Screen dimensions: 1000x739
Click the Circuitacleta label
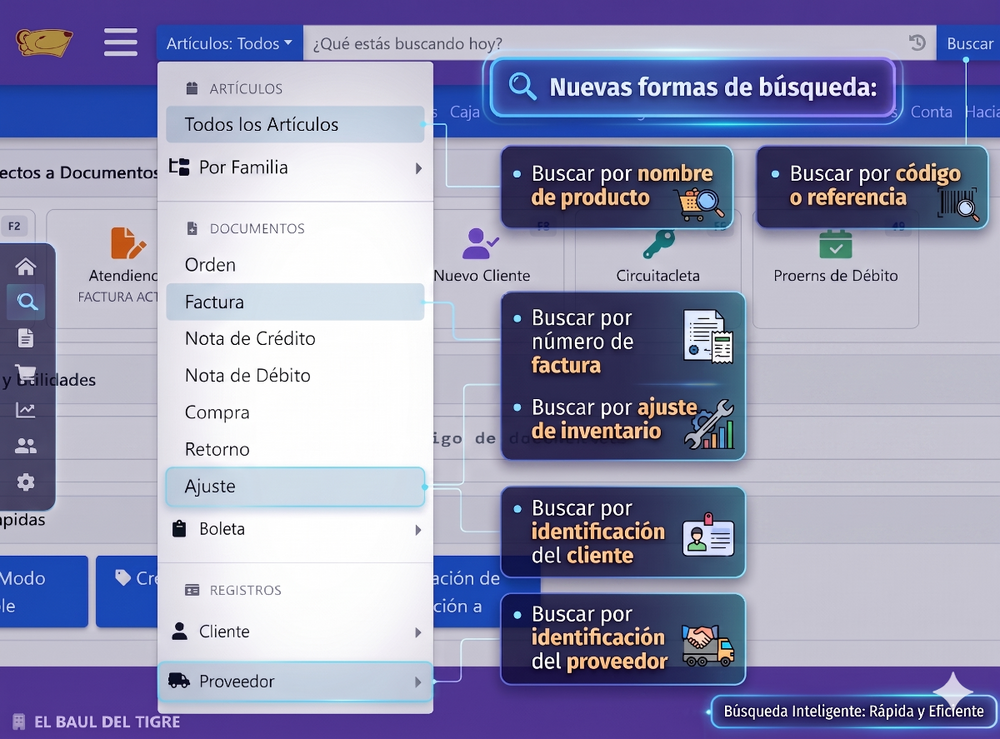658,275
